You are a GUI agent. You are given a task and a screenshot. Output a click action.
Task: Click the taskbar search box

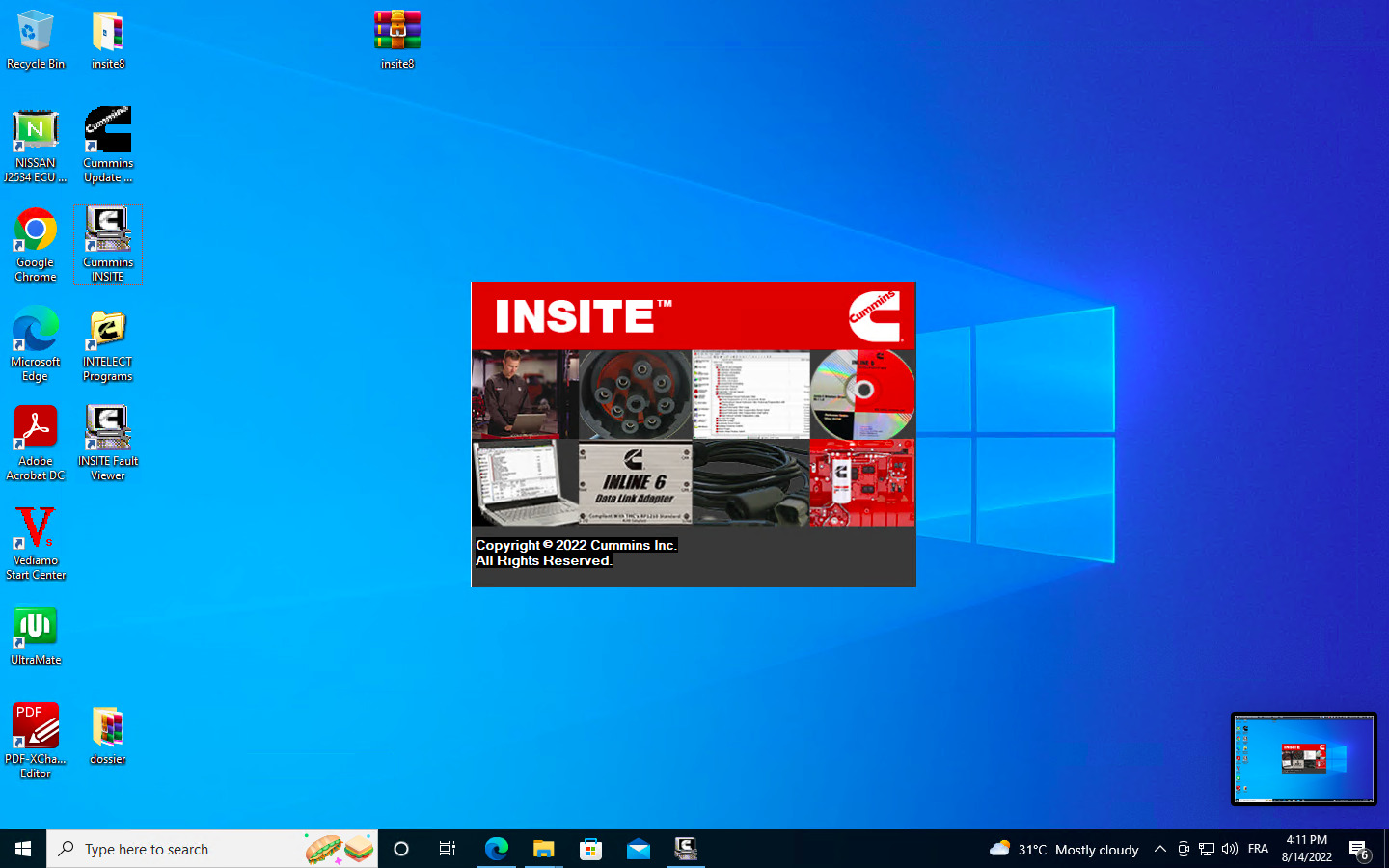212,849
